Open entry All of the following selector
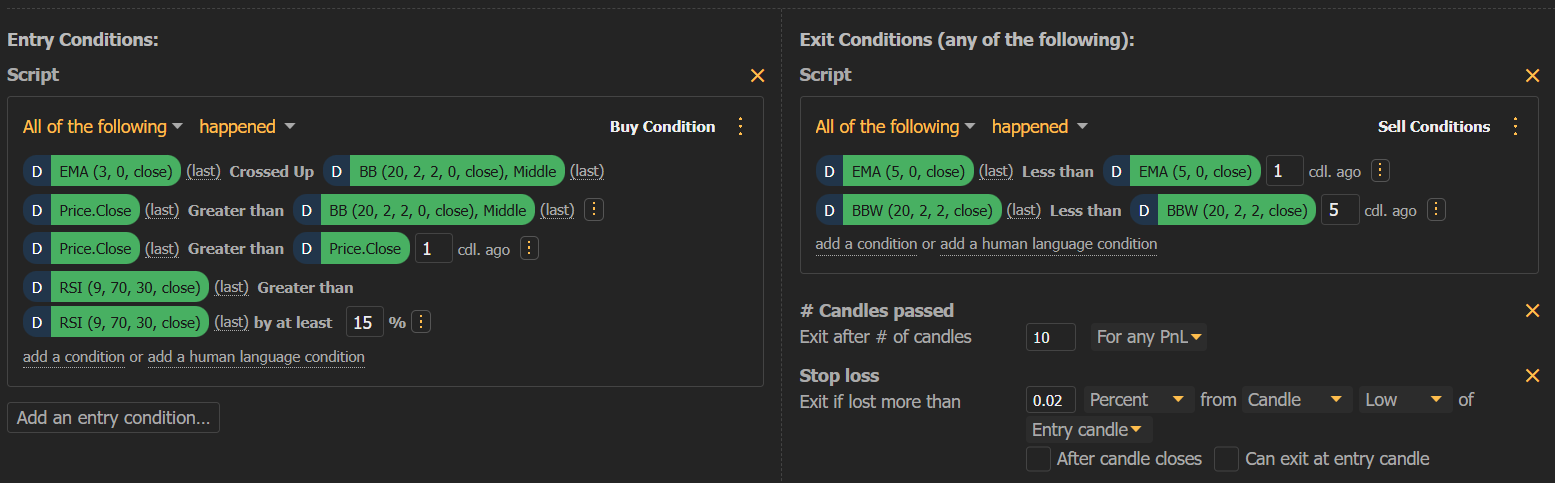The image size is (1555, 483). coord(103,127)
